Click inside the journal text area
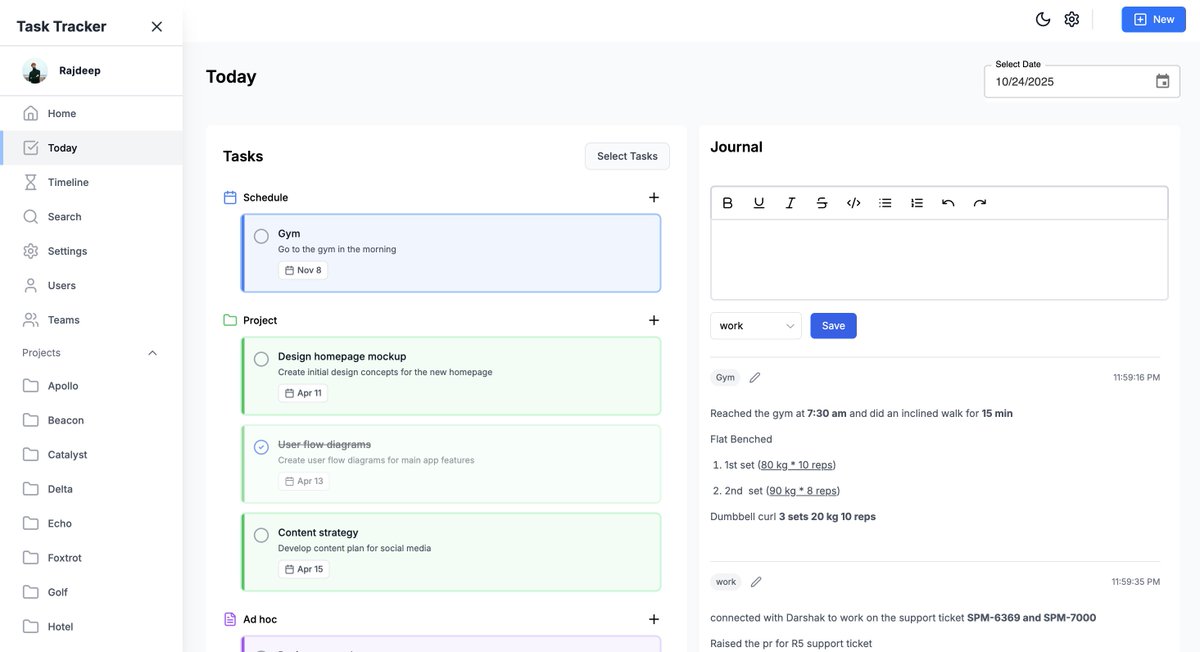Screen dimensions: 1200x652 coord(939,259)
